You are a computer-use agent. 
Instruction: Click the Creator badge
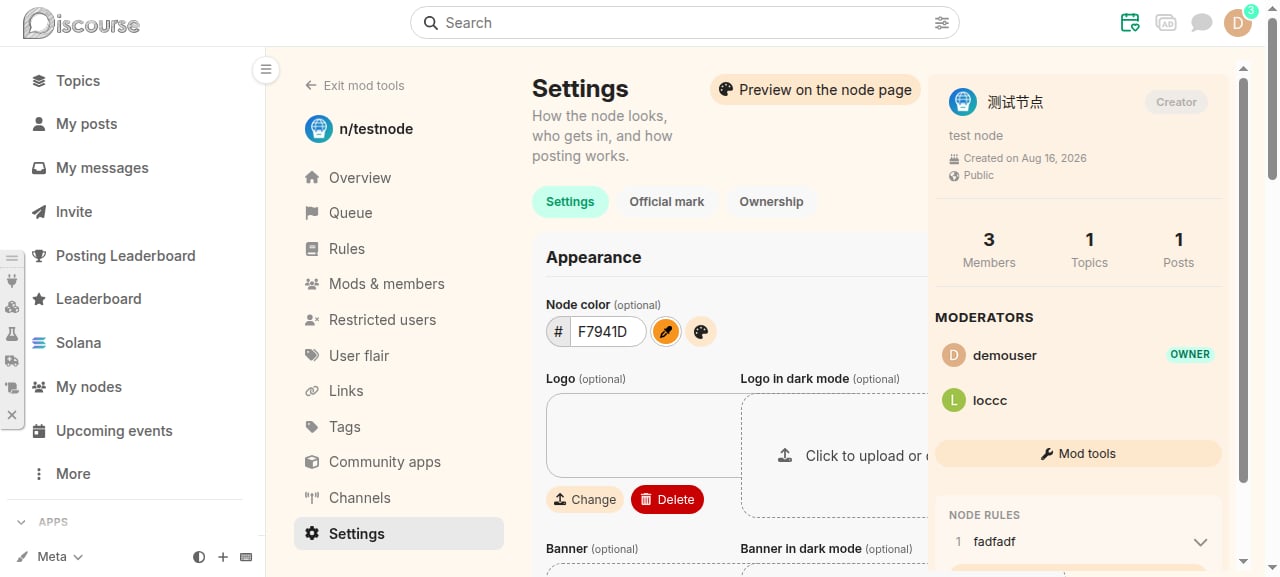pyautogui.click(x=1176, y=102)
